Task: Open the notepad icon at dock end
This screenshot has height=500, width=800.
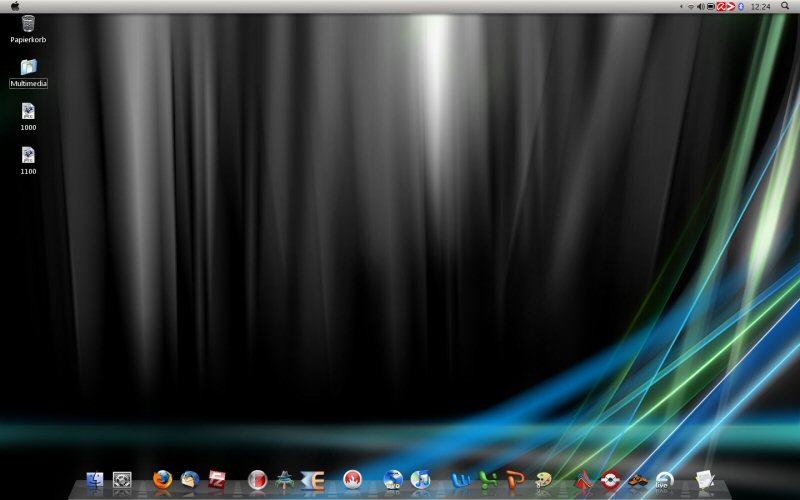Action: click(705, 480)
